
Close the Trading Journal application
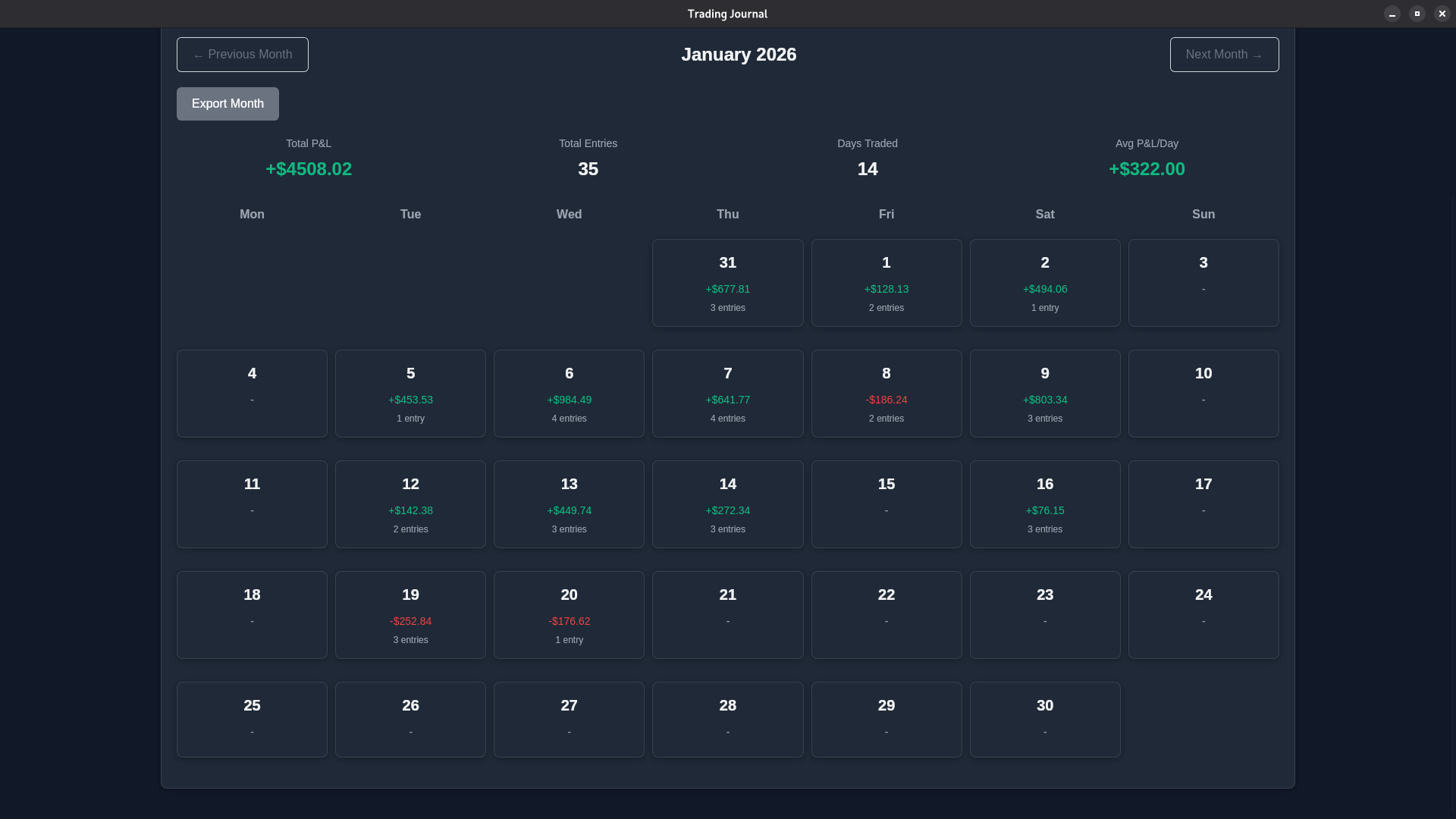pos(1442,14)
